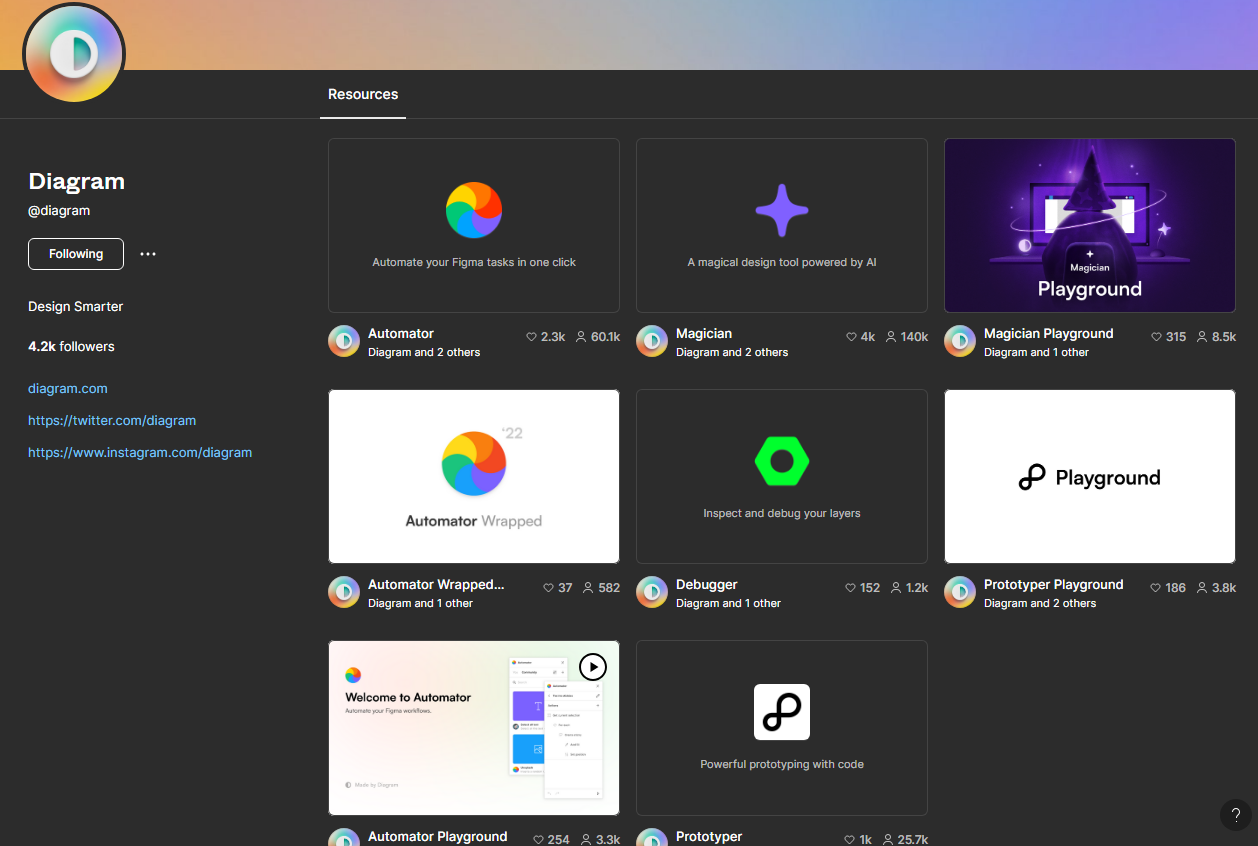1258x846 pixels.
Task: Click 'Diagram and 1 other' under Automator Wrapped
Action: click(420, 603)
